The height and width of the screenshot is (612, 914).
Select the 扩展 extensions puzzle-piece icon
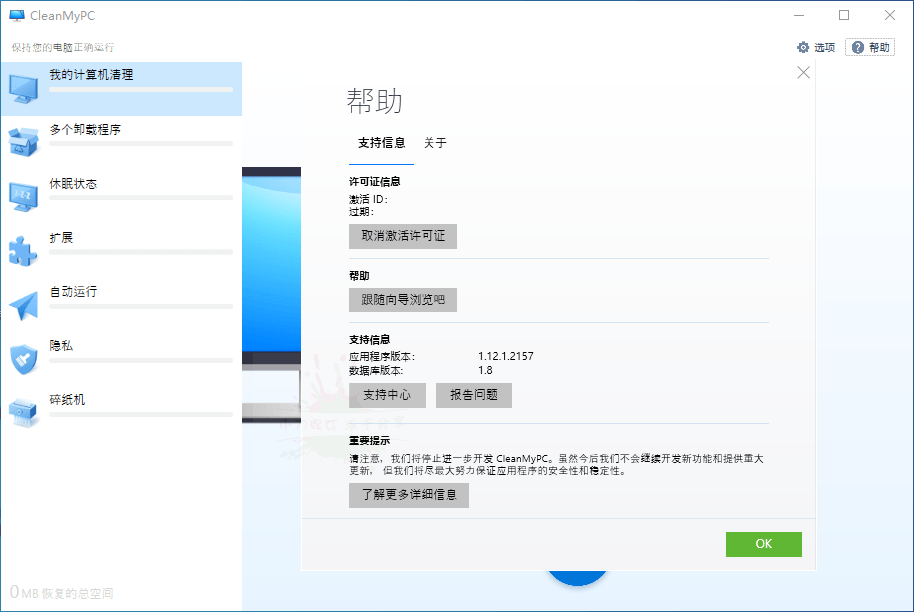23,250
